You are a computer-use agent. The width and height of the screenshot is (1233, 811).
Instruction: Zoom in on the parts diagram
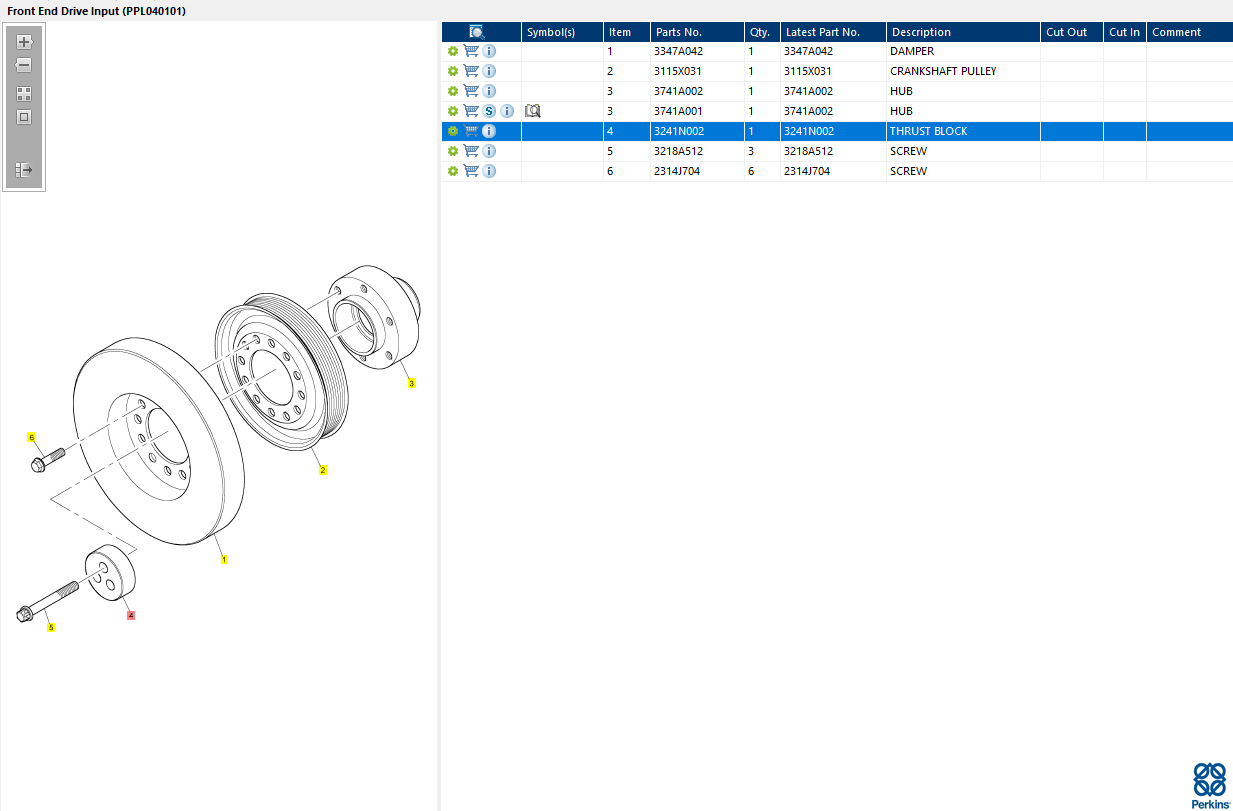(x=24, y=42)
